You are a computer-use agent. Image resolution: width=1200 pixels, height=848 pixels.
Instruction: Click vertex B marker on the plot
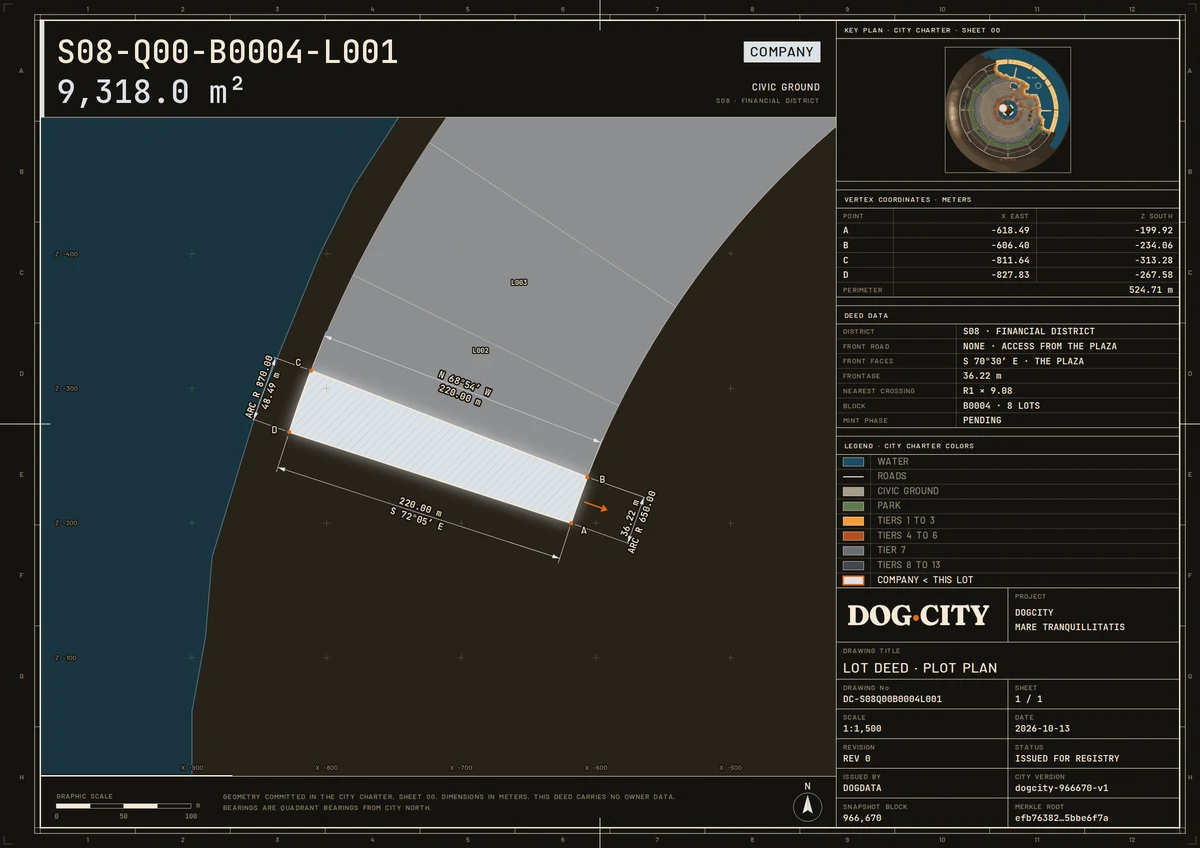587,477
